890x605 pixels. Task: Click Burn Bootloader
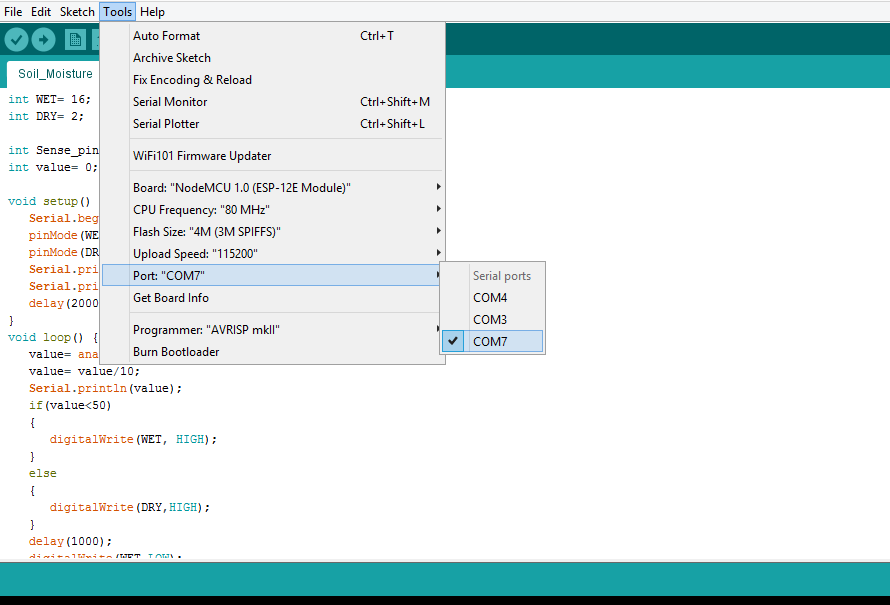click(272, 352)
